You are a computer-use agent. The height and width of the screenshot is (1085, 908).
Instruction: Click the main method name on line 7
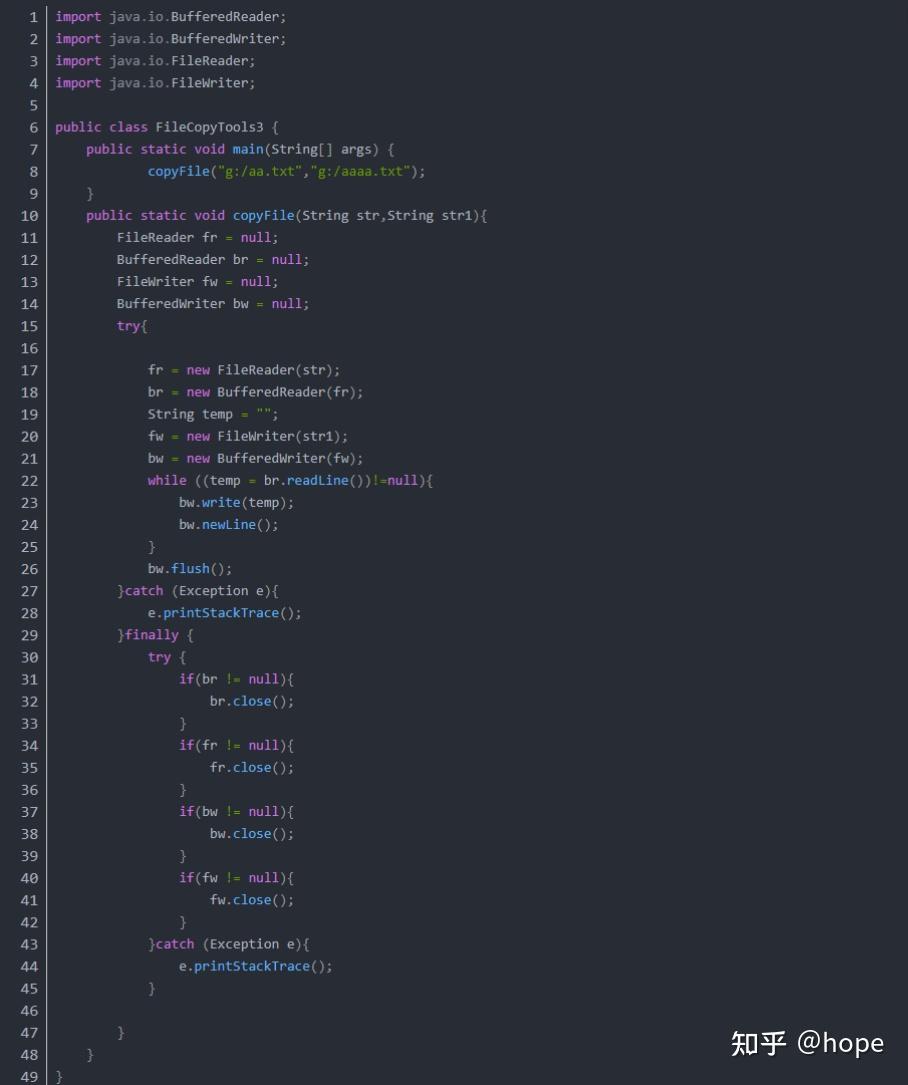click(248, 149)
